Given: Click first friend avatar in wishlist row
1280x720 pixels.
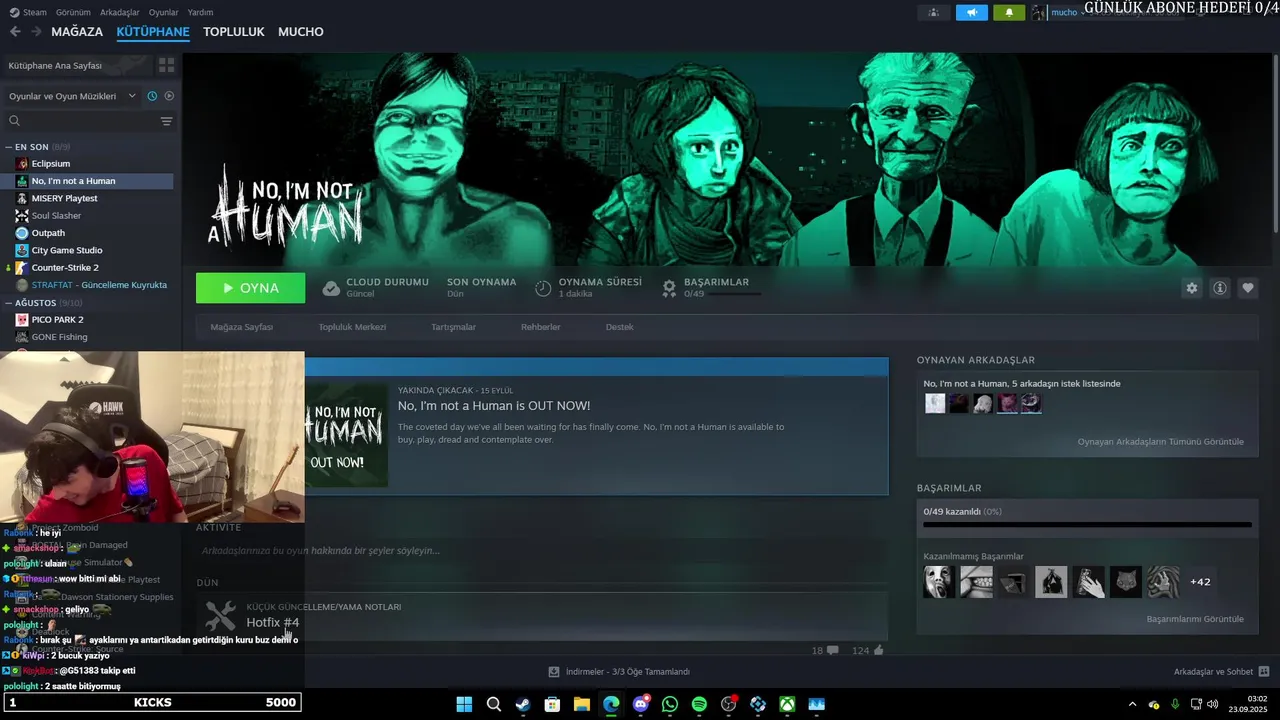Looking at the screenshot, I should [935, 403].
